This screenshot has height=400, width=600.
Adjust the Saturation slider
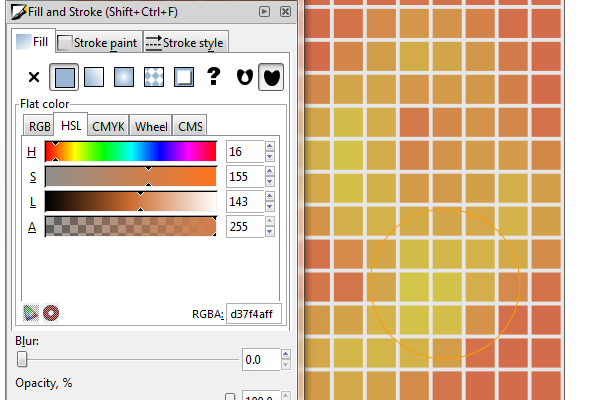pos(131,176)
